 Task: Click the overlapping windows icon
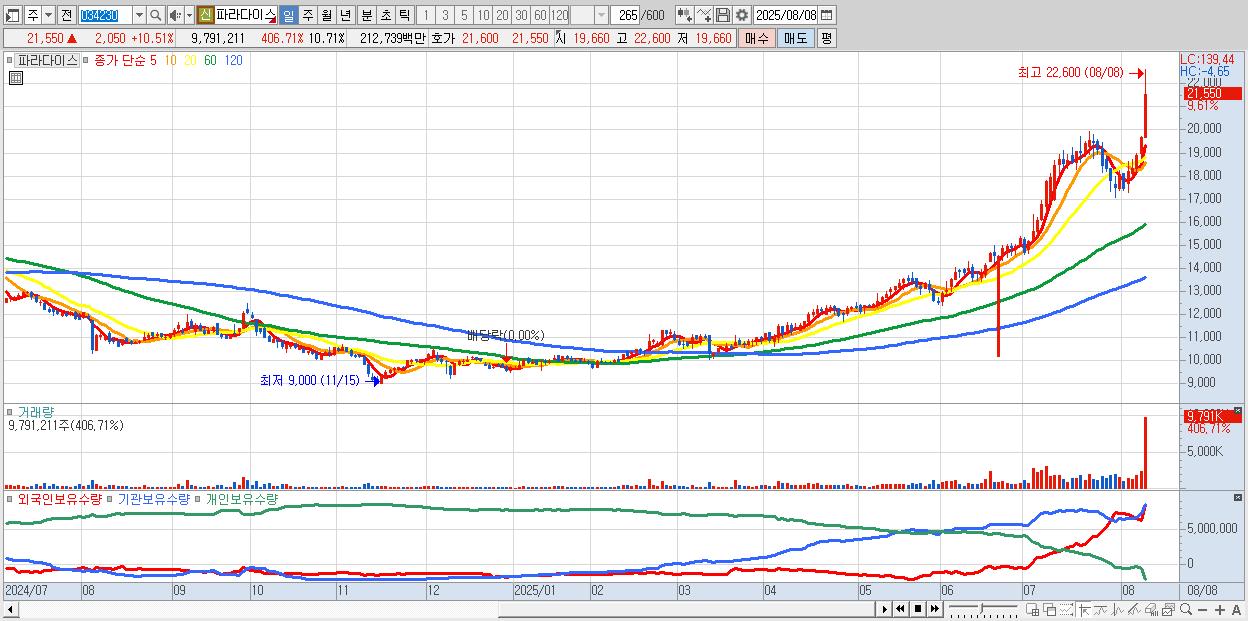tap(1050, 609)
